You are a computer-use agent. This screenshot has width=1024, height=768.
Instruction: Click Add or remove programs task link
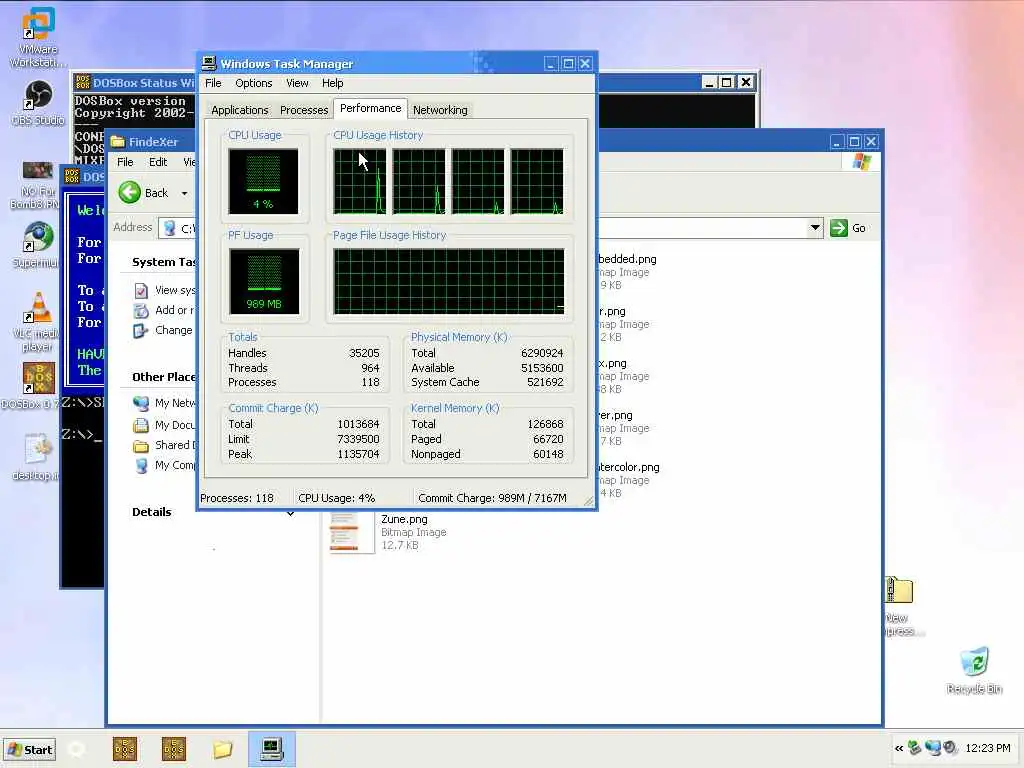tap(165, 310)
